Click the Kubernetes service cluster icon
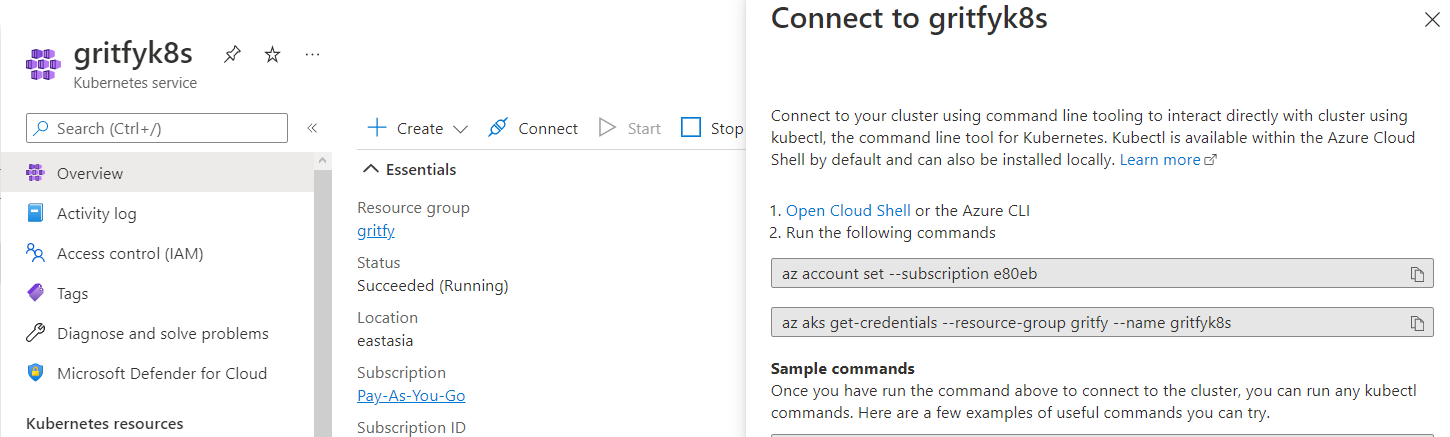This screenshot has height=437, width=1450. (x=43, y=64)
